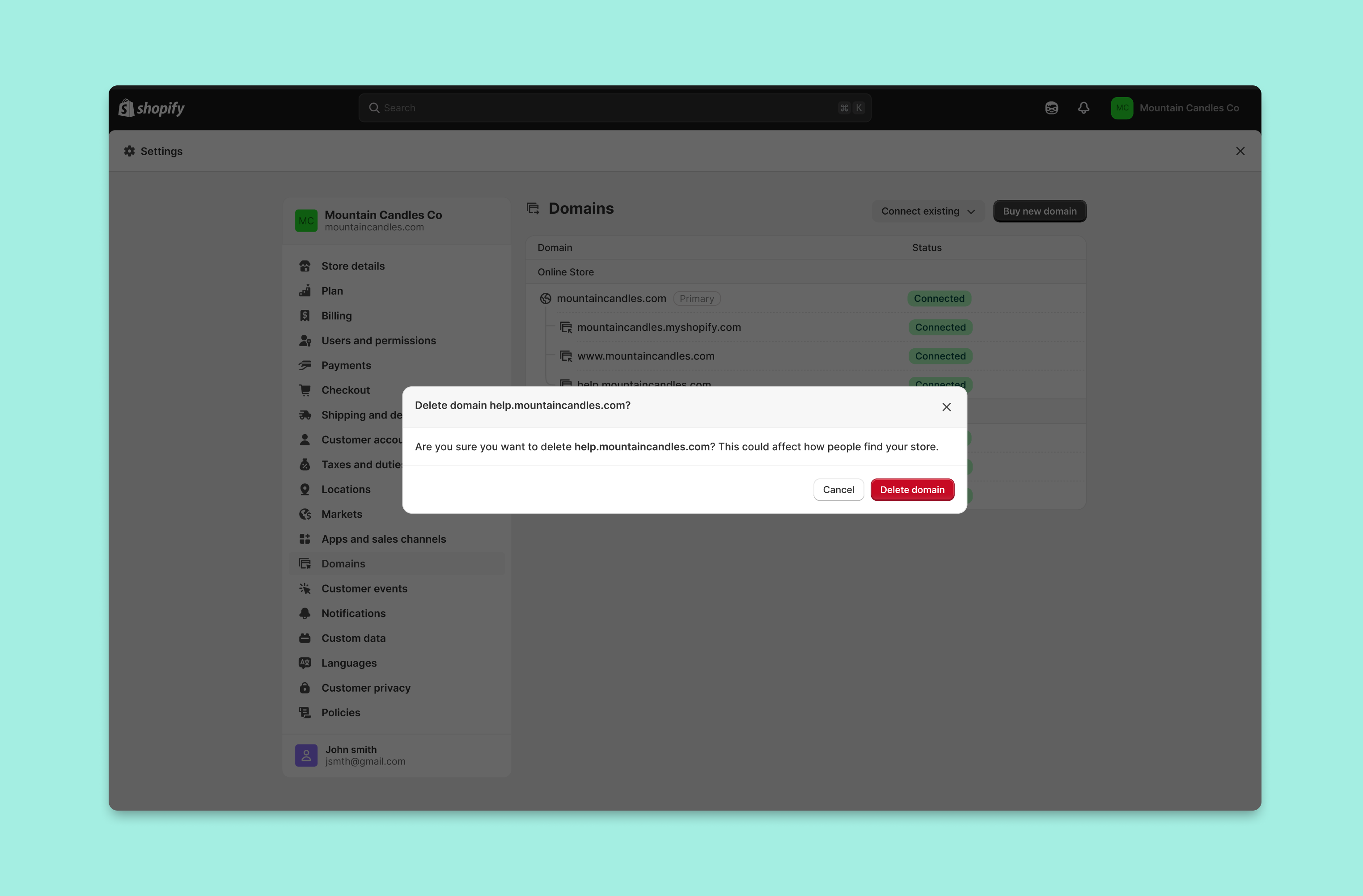
Task: Click the Customer accounts person icon
Action: click(x=305, y=439)
